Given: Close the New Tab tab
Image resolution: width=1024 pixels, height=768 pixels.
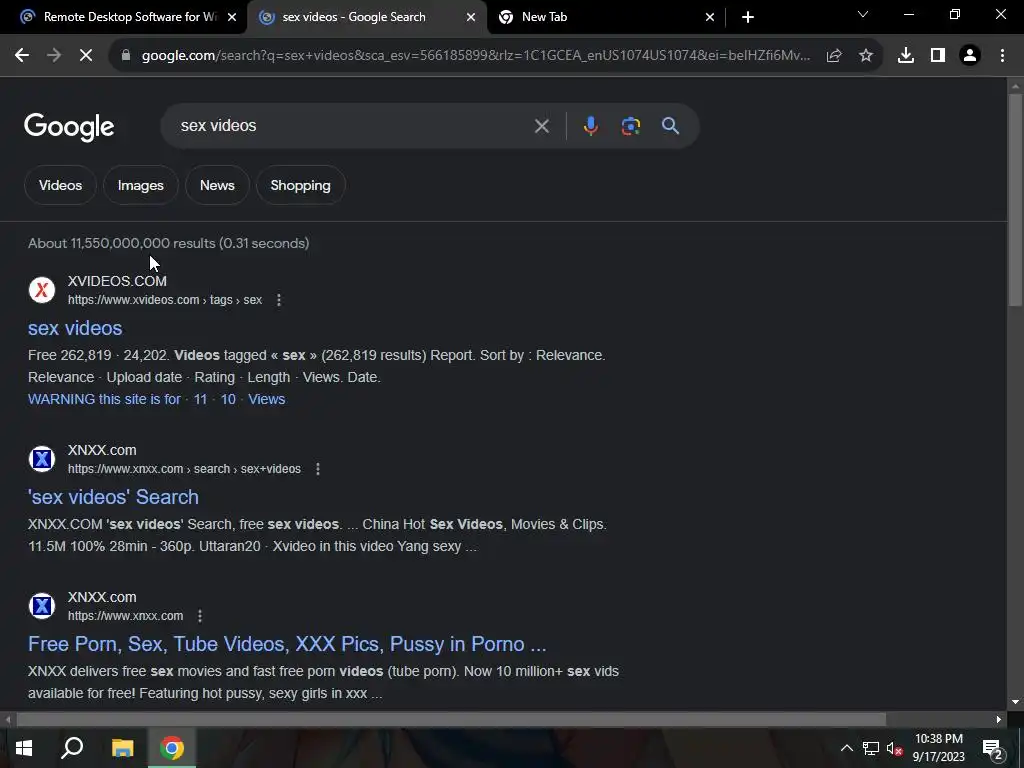Looking at the screenshot, I should click(x=710, y=17).
